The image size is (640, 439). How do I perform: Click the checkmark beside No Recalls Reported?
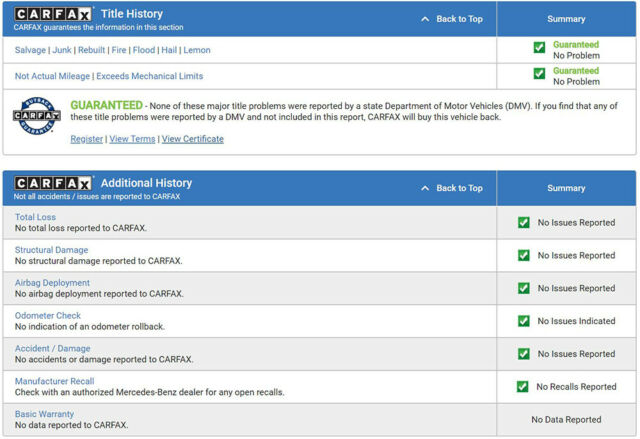(522, 386)
